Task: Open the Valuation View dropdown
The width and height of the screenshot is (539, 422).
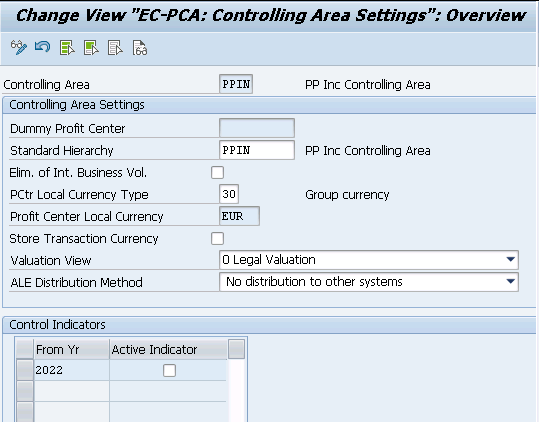Action: point(511,260)
